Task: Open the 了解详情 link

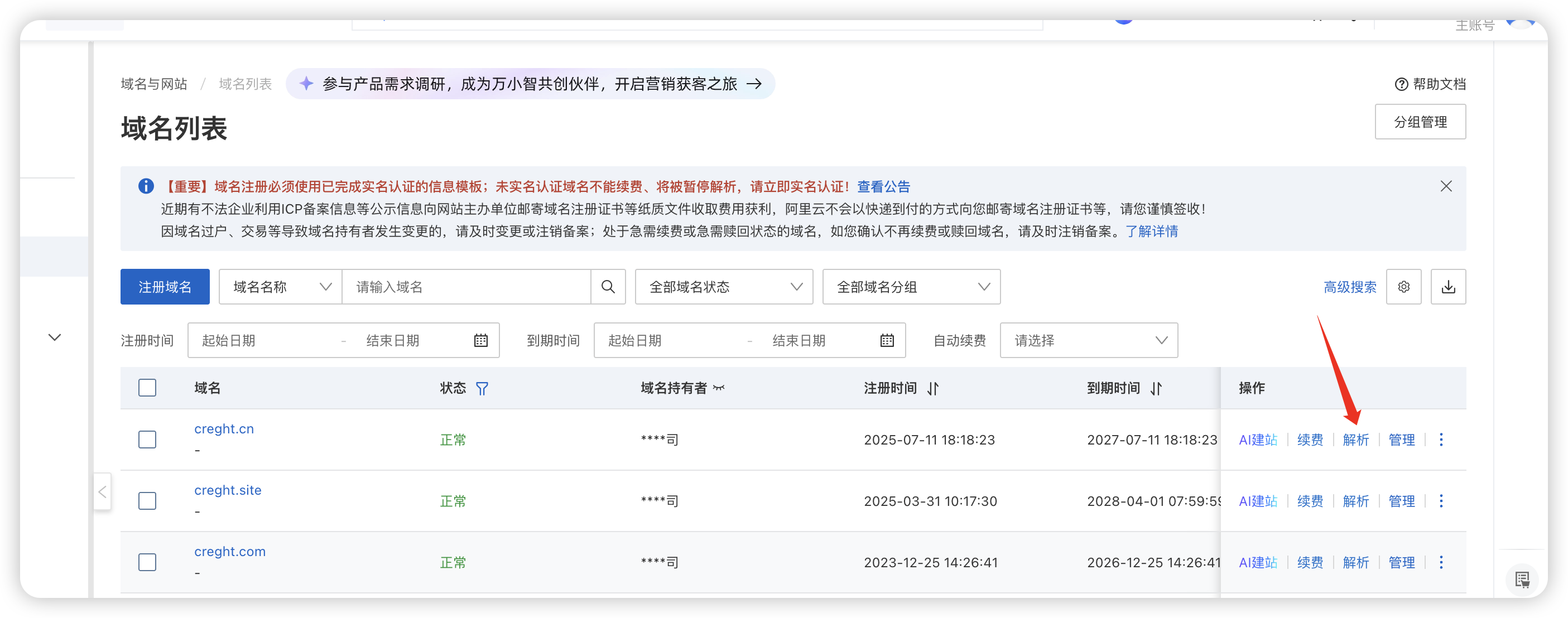Action: click(x=1151, y=231)
